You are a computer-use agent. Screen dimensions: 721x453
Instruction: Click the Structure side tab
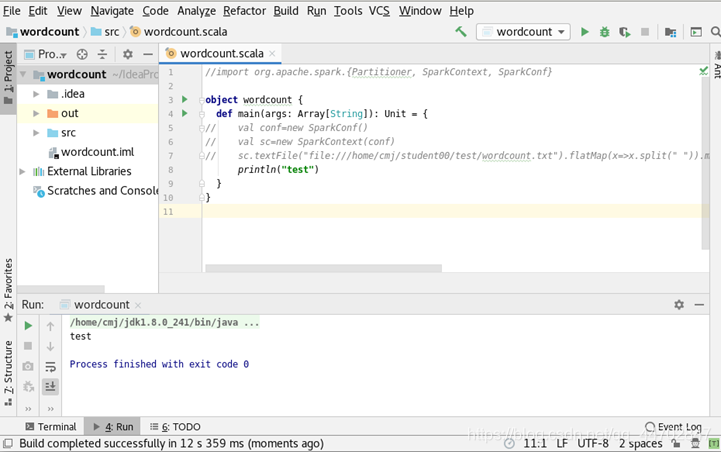(8, 373)
